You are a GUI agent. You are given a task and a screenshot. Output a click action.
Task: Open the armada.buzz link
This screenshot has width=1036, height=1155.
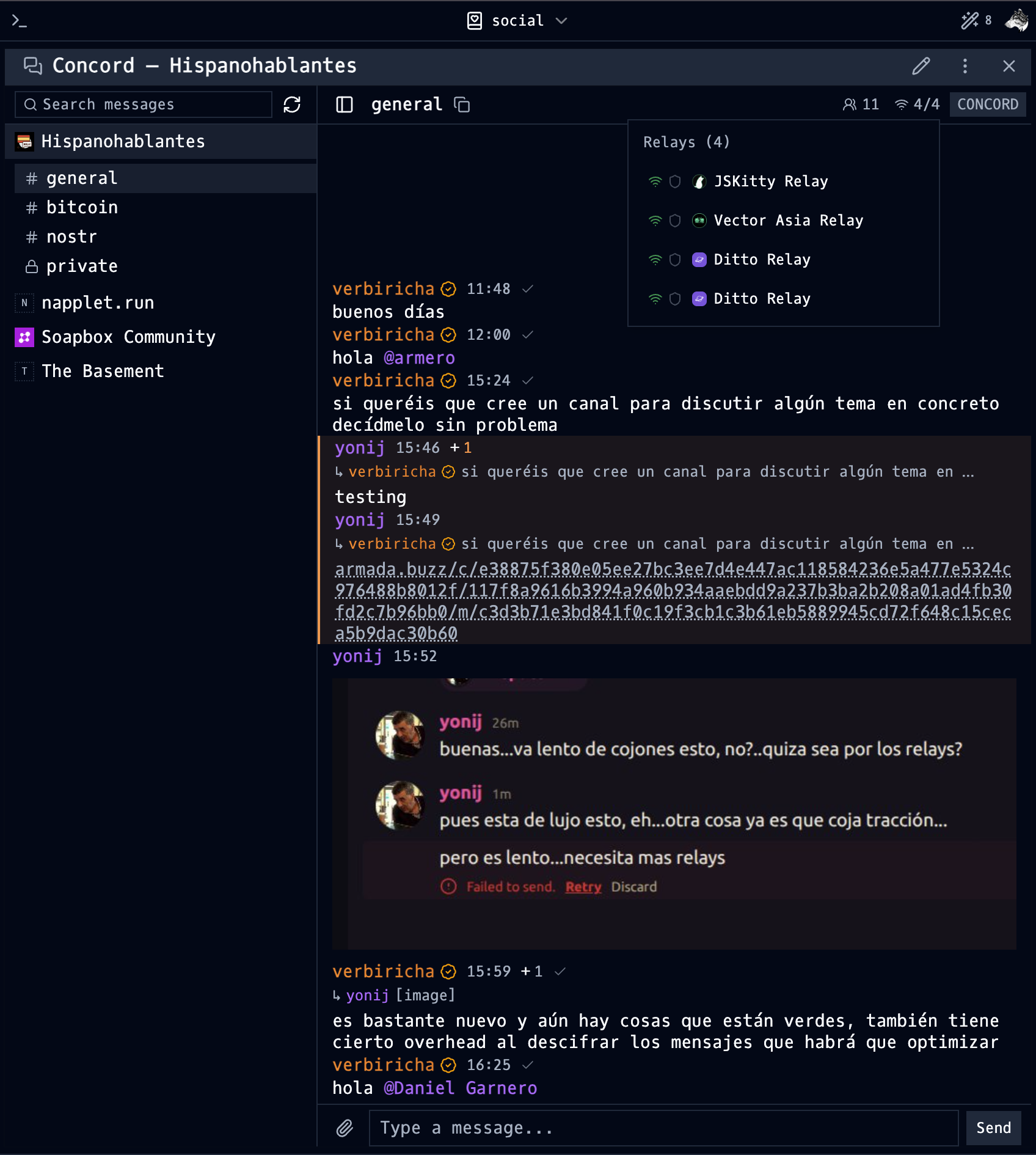tap(673, 601)
